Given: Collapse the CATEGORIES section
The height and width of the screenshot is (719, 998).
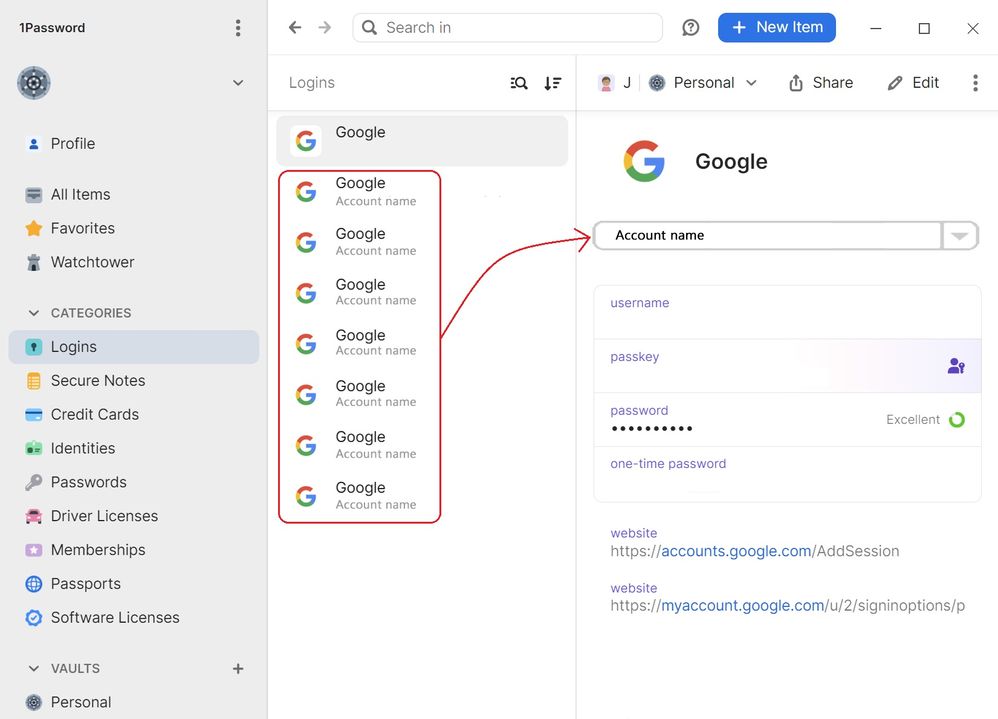Looking at the screenshot, I should [34, 313].
